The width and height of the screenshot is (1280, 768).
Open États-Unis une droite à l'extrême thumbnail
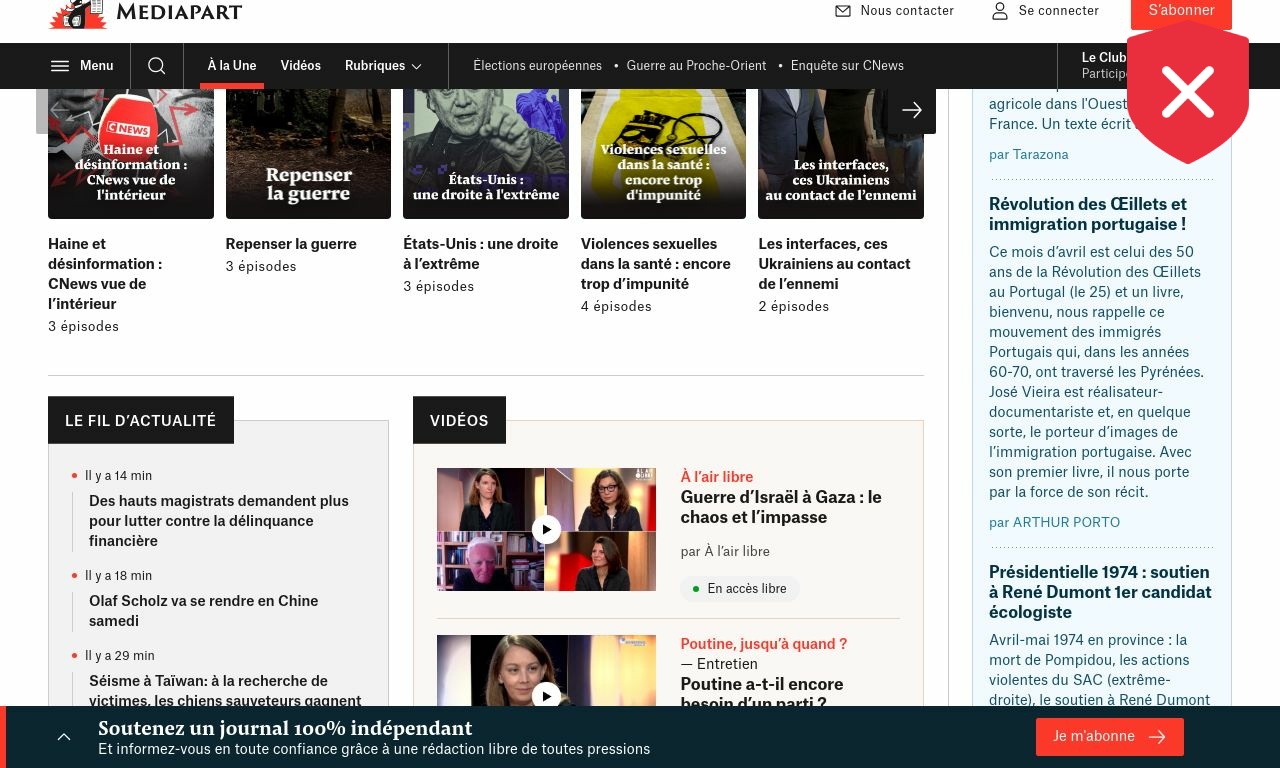coord(486,153)
